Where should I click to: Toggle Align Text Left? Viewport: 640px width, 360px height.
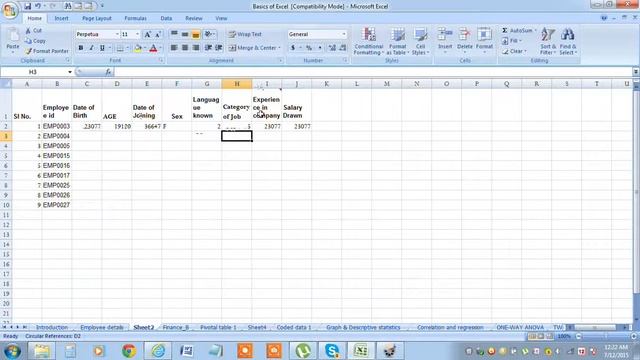(174, 48)
